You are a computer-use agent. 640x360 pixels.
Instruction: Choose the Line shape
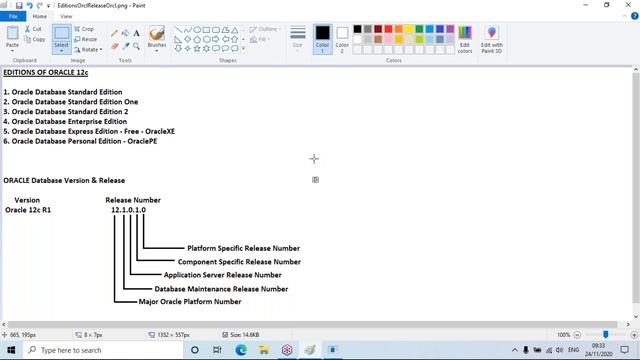click(x=178, y=30)
